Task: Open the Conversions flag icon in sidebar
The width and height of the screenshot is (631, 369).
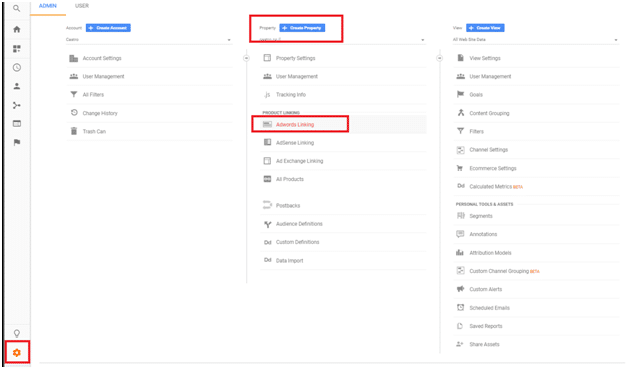Action: click(x=16, y=142)
